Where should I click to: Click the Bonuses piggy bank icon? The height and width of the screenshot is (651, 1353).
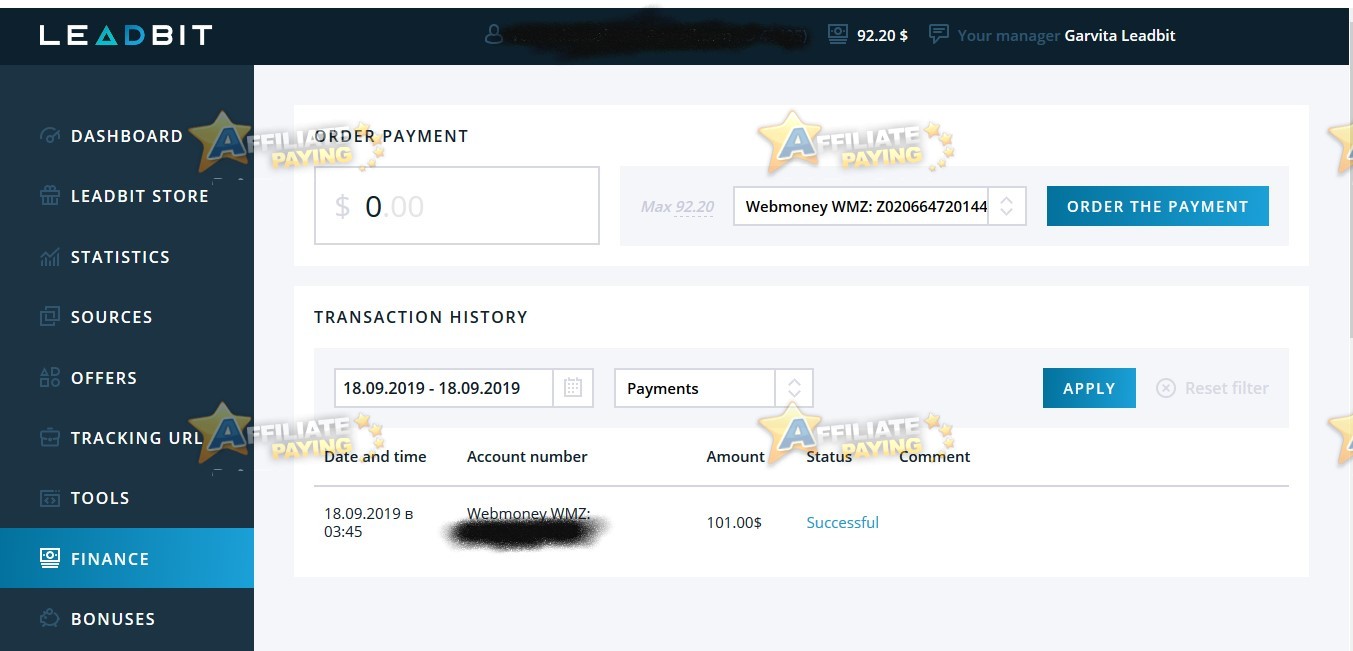50,619
